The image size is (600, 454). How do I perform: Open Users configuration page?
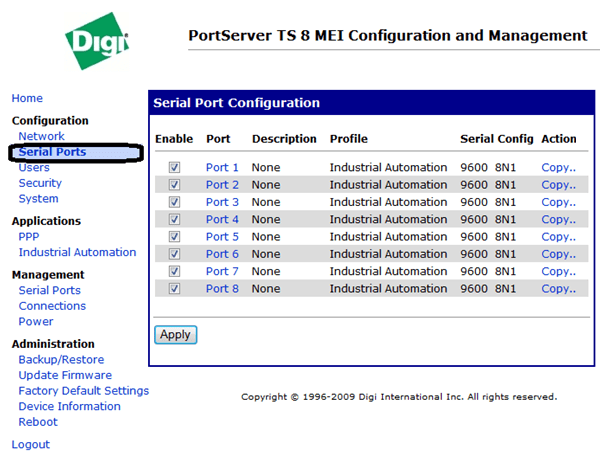click(x=34, y=168)
